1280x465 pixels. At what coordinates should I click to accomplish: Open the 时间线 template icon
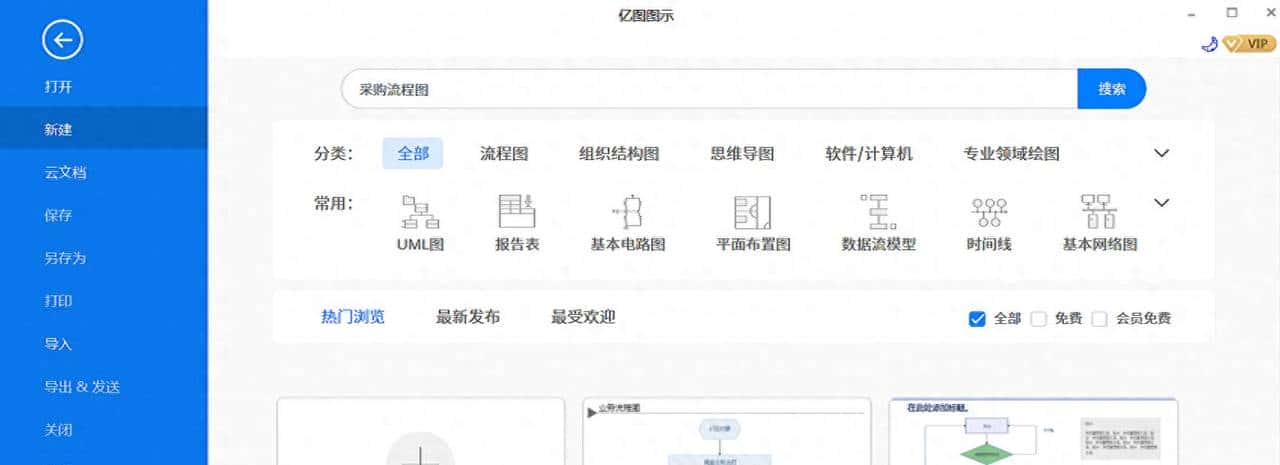tap(989, 212)
